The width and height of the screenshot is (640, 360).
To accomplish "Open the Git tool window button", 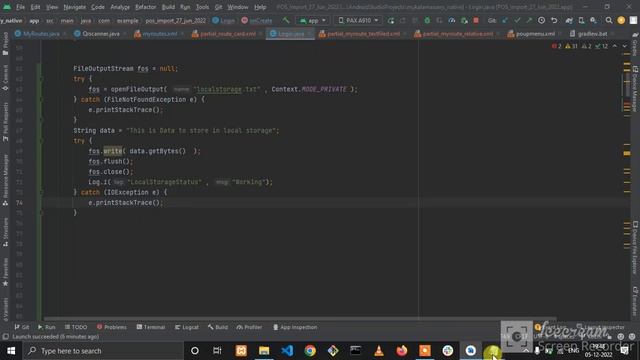I will click(22, 327).
